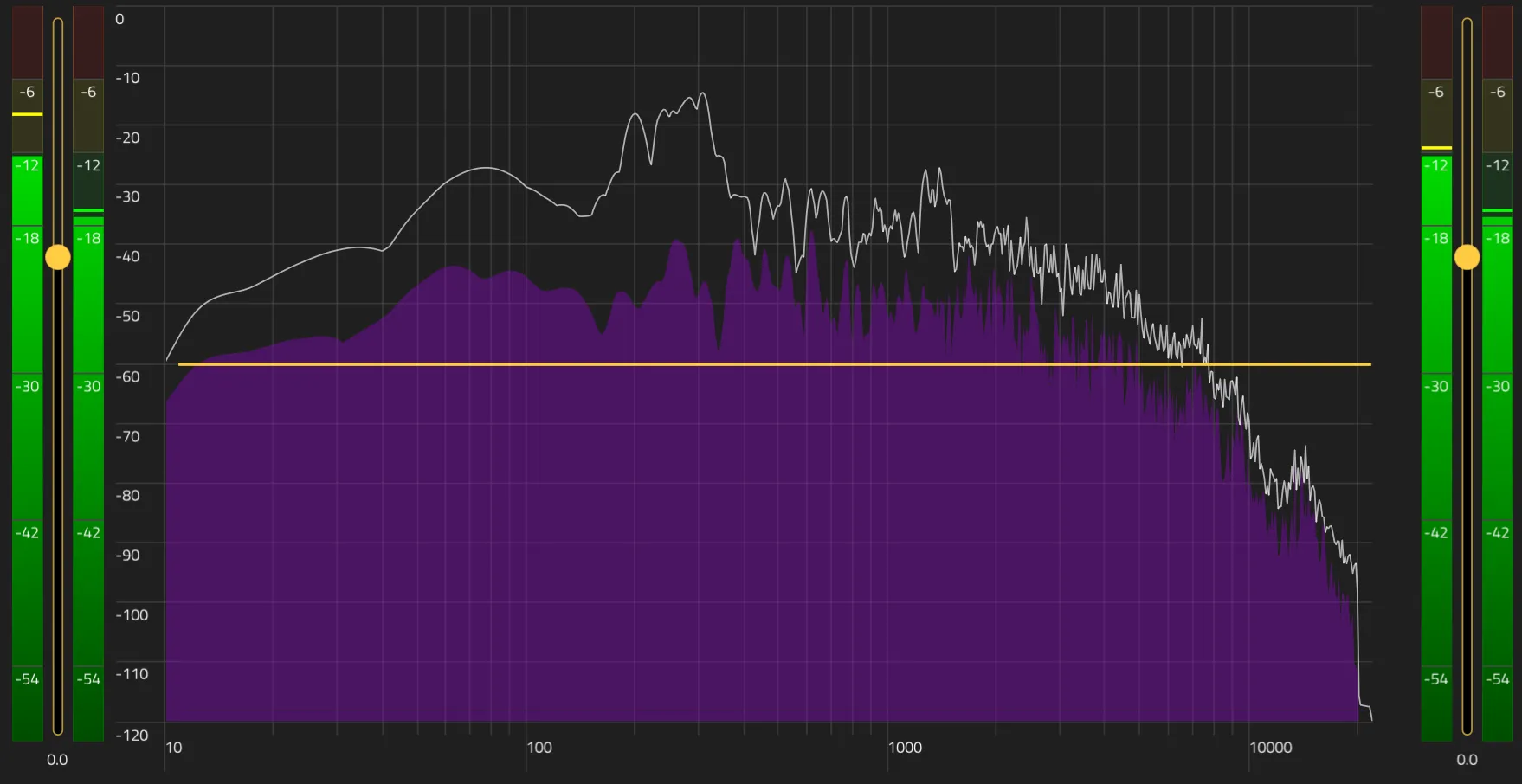Click the -6 mark on the far-right meter
The height and width of the screenshot is (784, 1522).
1497,92
